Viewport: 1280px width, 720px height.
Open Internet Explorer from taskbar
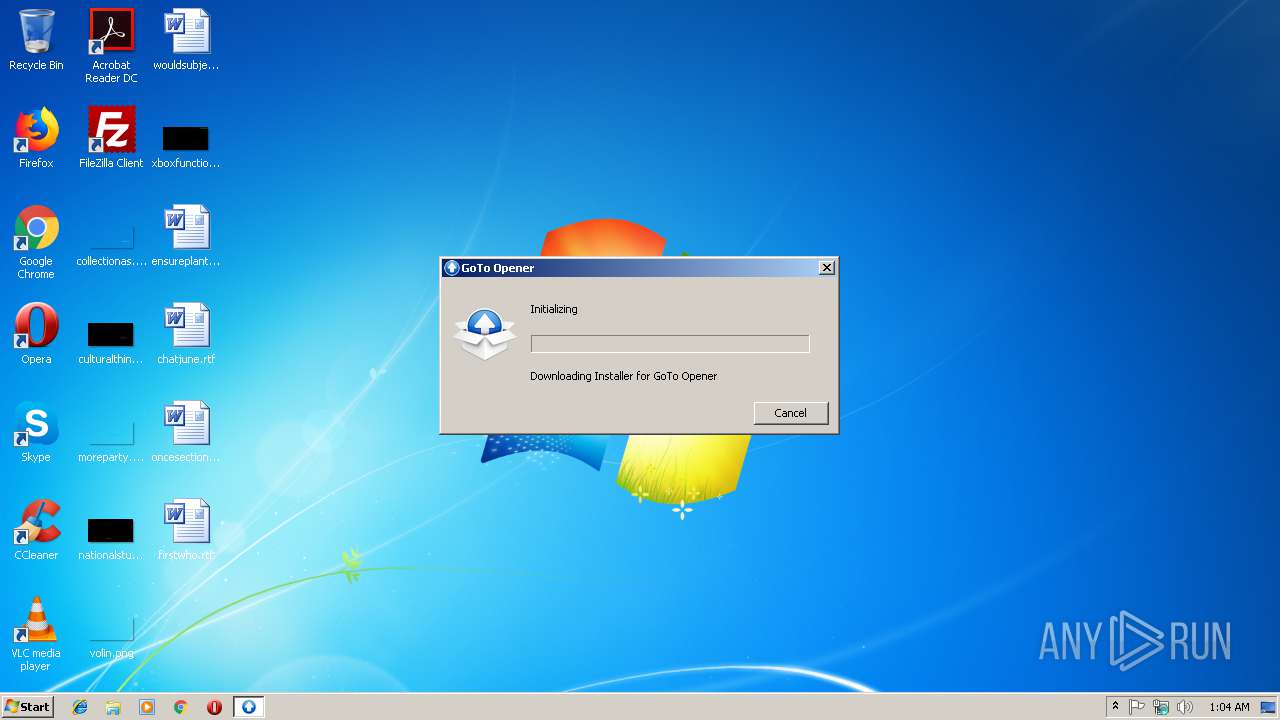[x=80, y=707]
